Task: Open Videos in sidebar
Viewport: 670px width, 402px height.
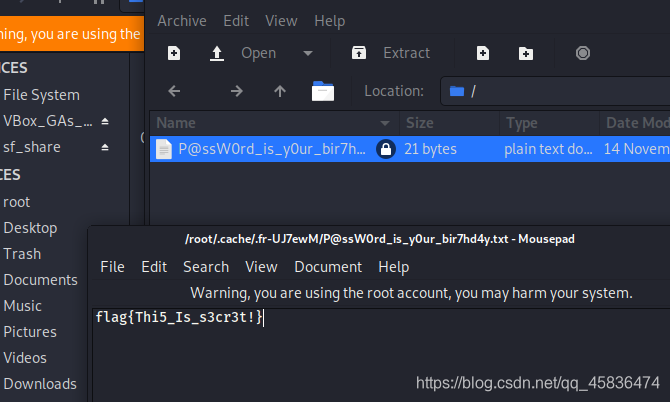Action: [x=25, y=358]
